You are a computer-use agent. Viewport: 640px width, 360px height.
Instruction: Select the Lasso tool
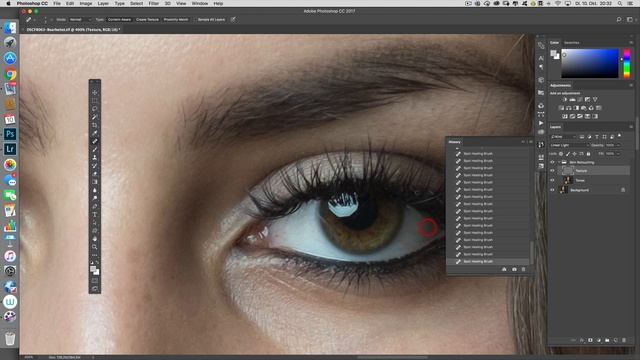click(x=95, y=109)
